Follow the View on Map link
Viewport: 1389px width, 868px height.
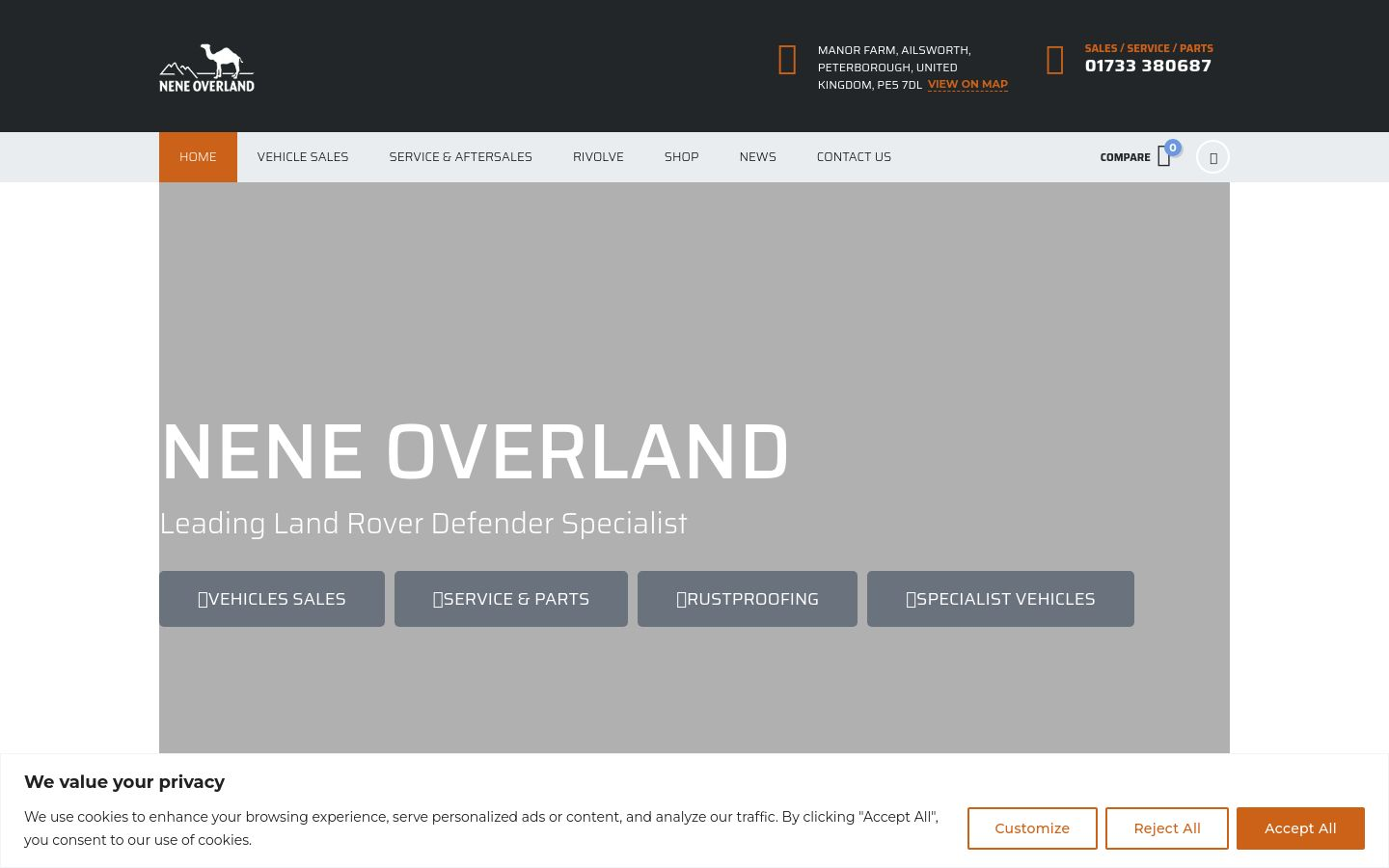(967, 84)
